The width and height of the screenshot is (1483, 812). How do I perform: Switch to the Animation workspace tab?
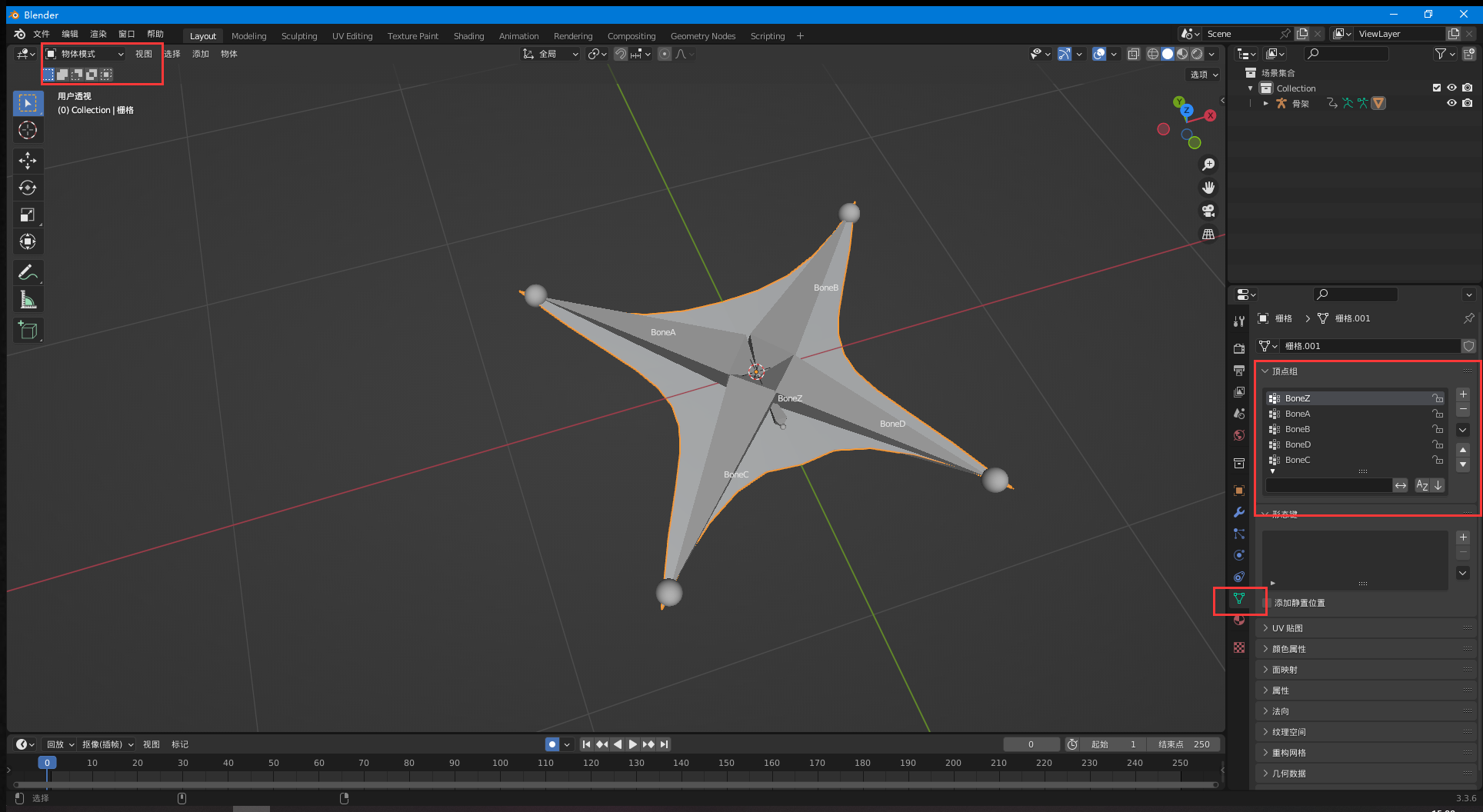tap(519, 36)
